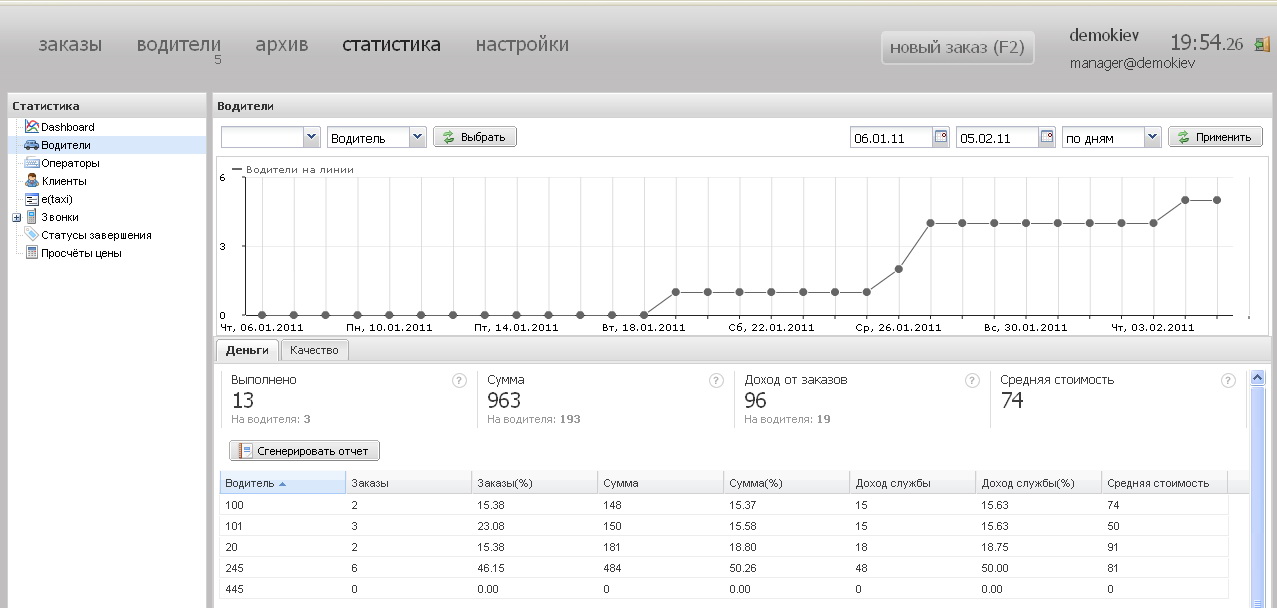Screen dimensions: 1277x608
Task: Switch to the Деньги tab
Action: pyautogui.click(x=247, y=350)
